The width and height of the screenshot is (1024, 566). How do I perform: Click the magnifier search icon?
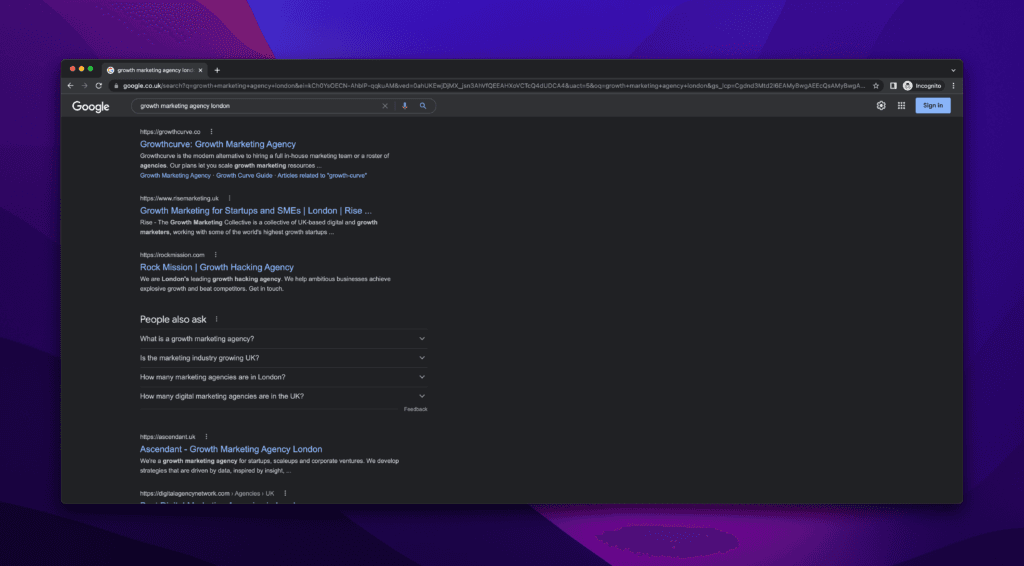pos(423,106)
